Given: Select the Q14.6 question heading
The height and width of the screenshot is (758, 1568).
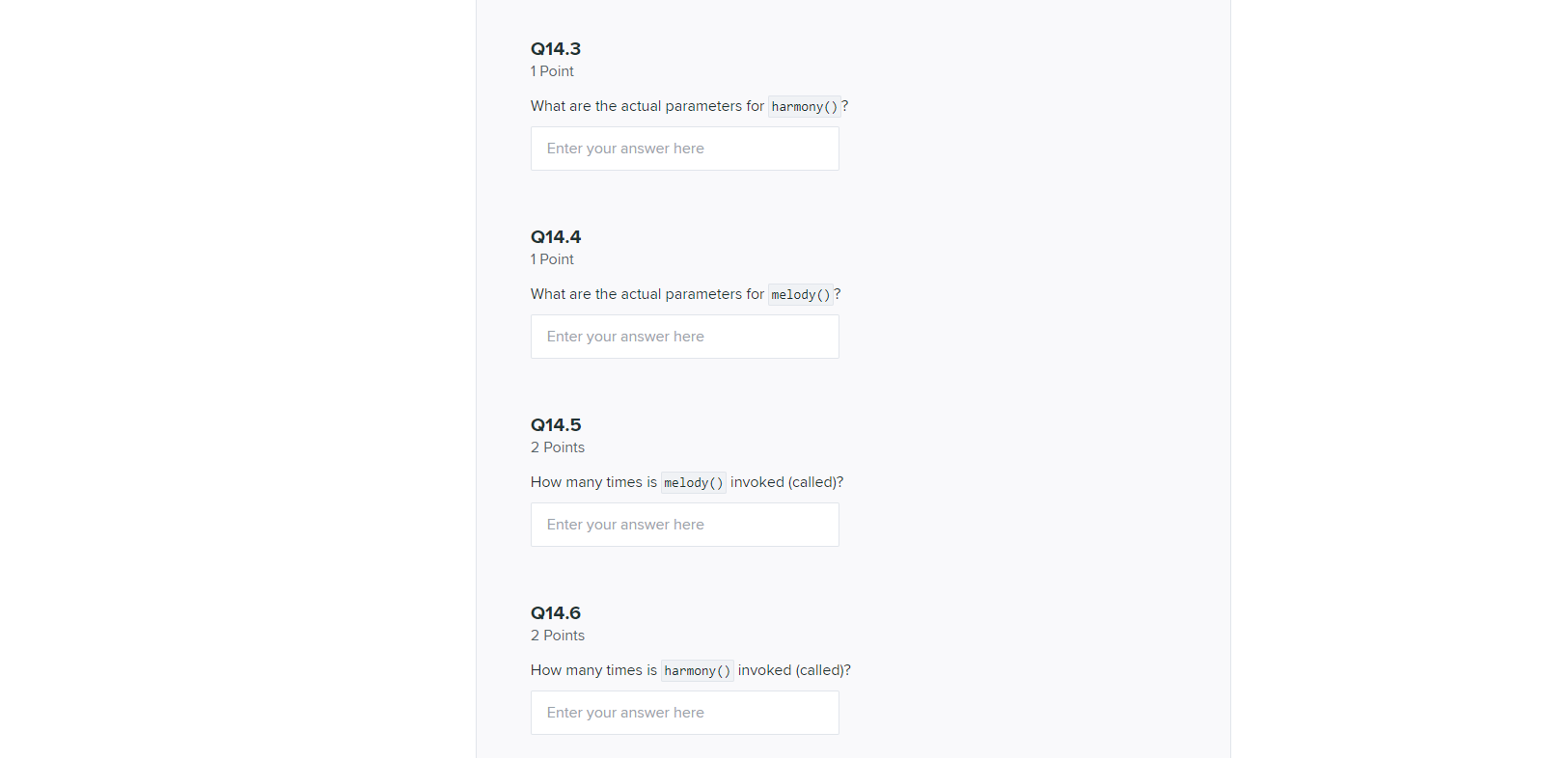Looking at the screenshot, I should tap(555, 612).
